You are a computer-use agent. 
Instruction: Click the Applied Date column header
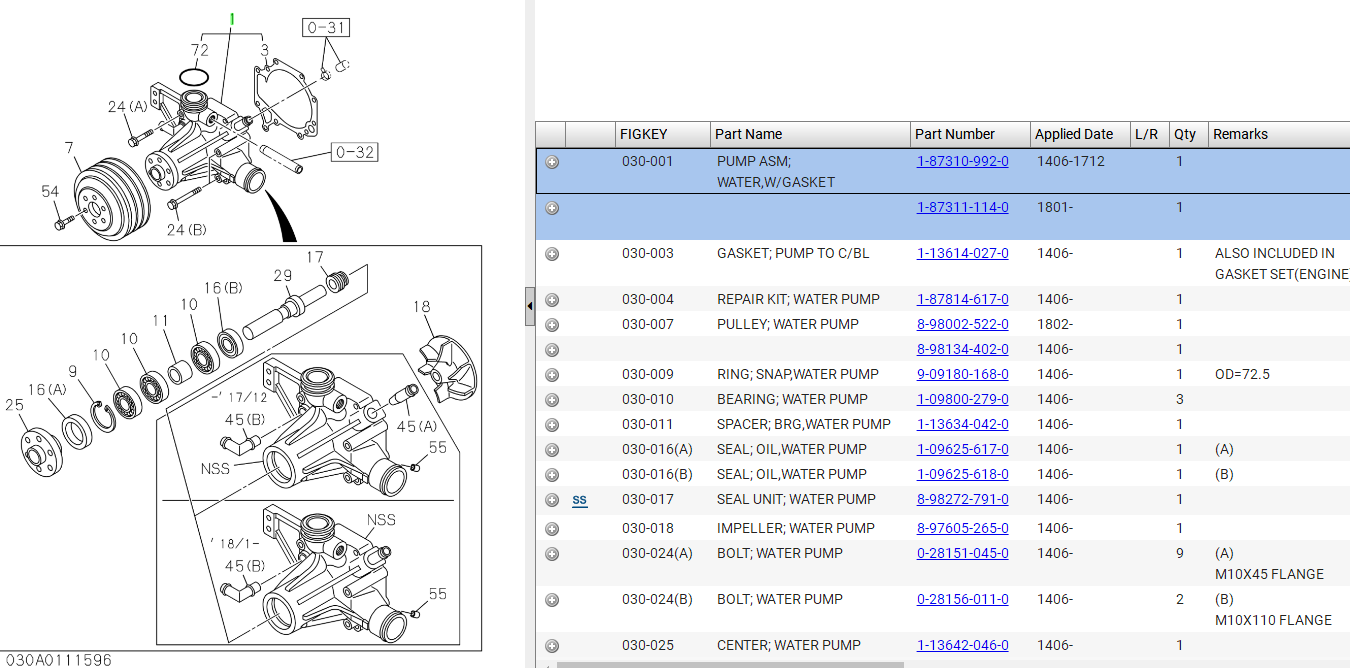(x=1073, y=134)
